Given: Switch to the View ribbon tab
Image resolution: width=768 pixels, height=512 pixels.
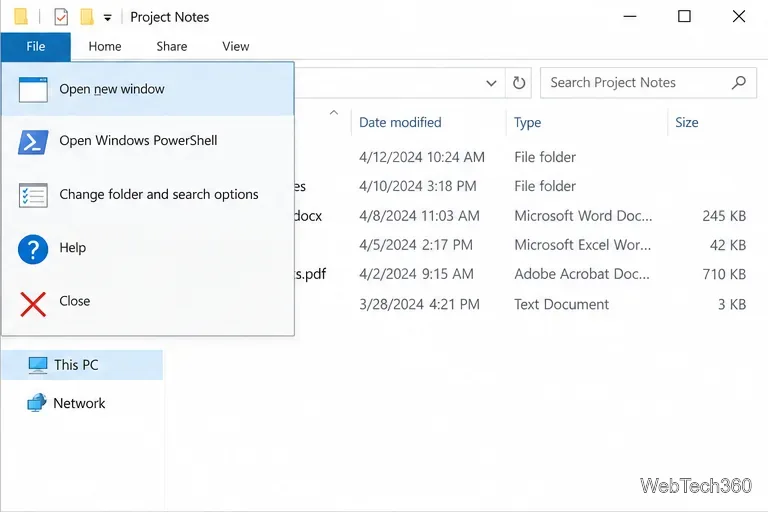Looking at the screenshot, I should (236, 47).
